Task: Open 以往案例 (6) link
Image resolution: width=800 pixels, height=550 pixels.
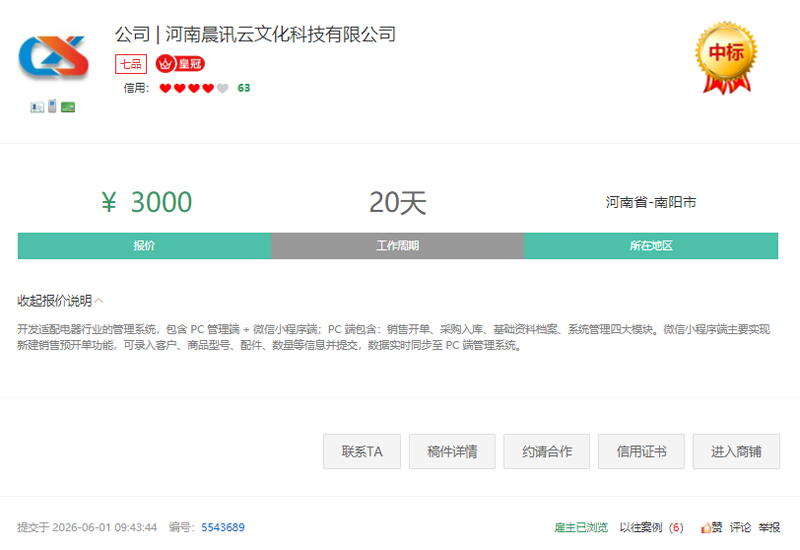Action: click(652, 527)
